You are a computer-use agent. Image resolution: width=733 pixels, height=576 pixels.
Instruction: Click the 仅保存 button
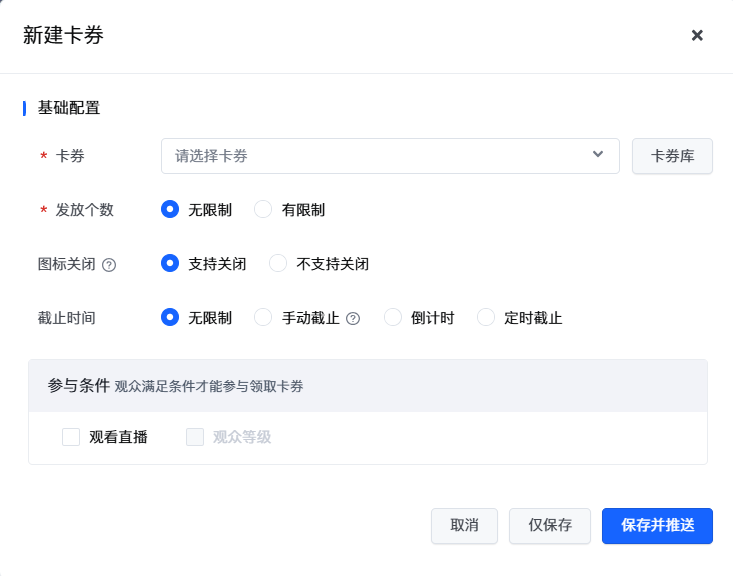coord(550,526)
